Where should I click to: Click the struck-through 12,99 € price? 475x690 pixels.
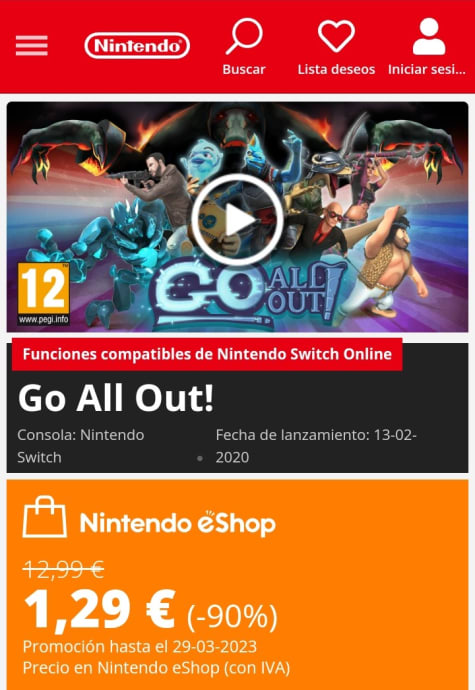click(63, 570)
